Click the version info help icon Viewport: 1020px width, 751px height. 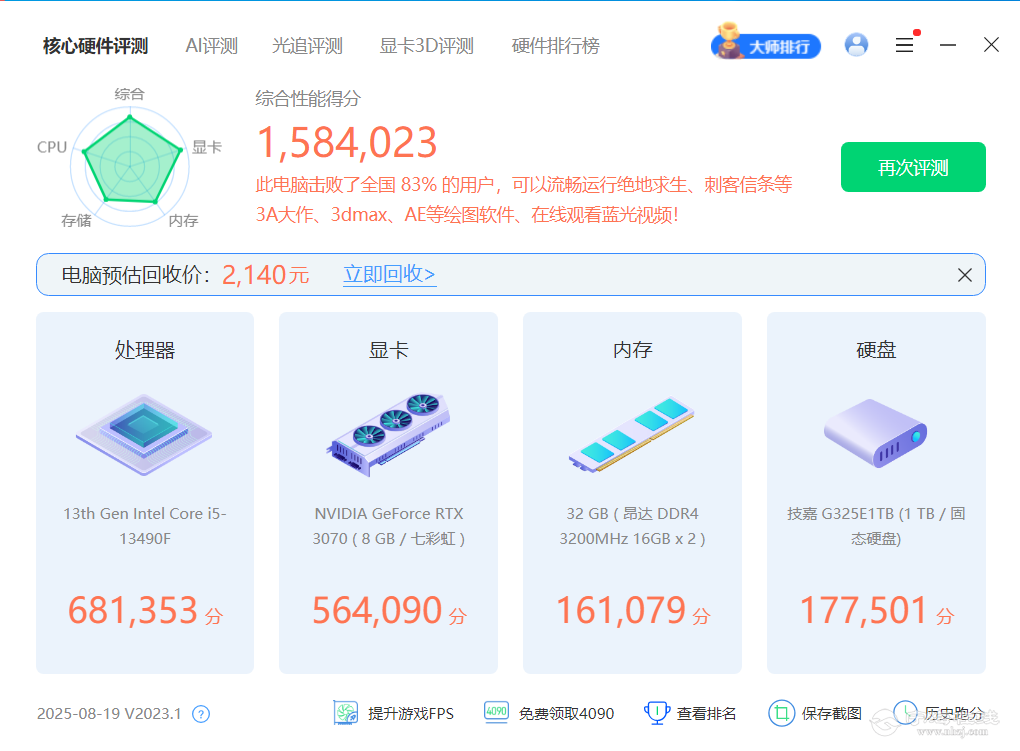point(201,714)
